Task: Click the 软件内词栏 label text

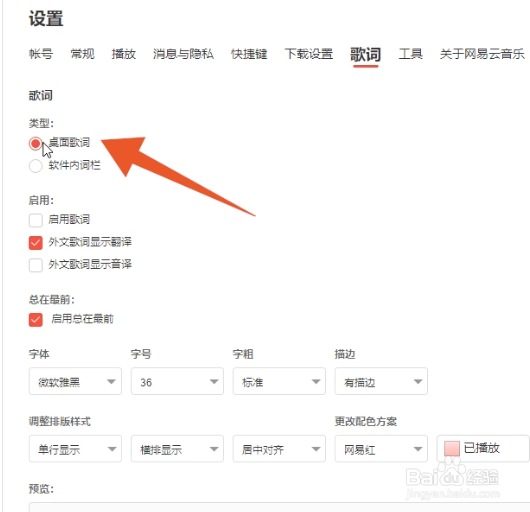Action: pyautogui.click(x=74, y=165)
